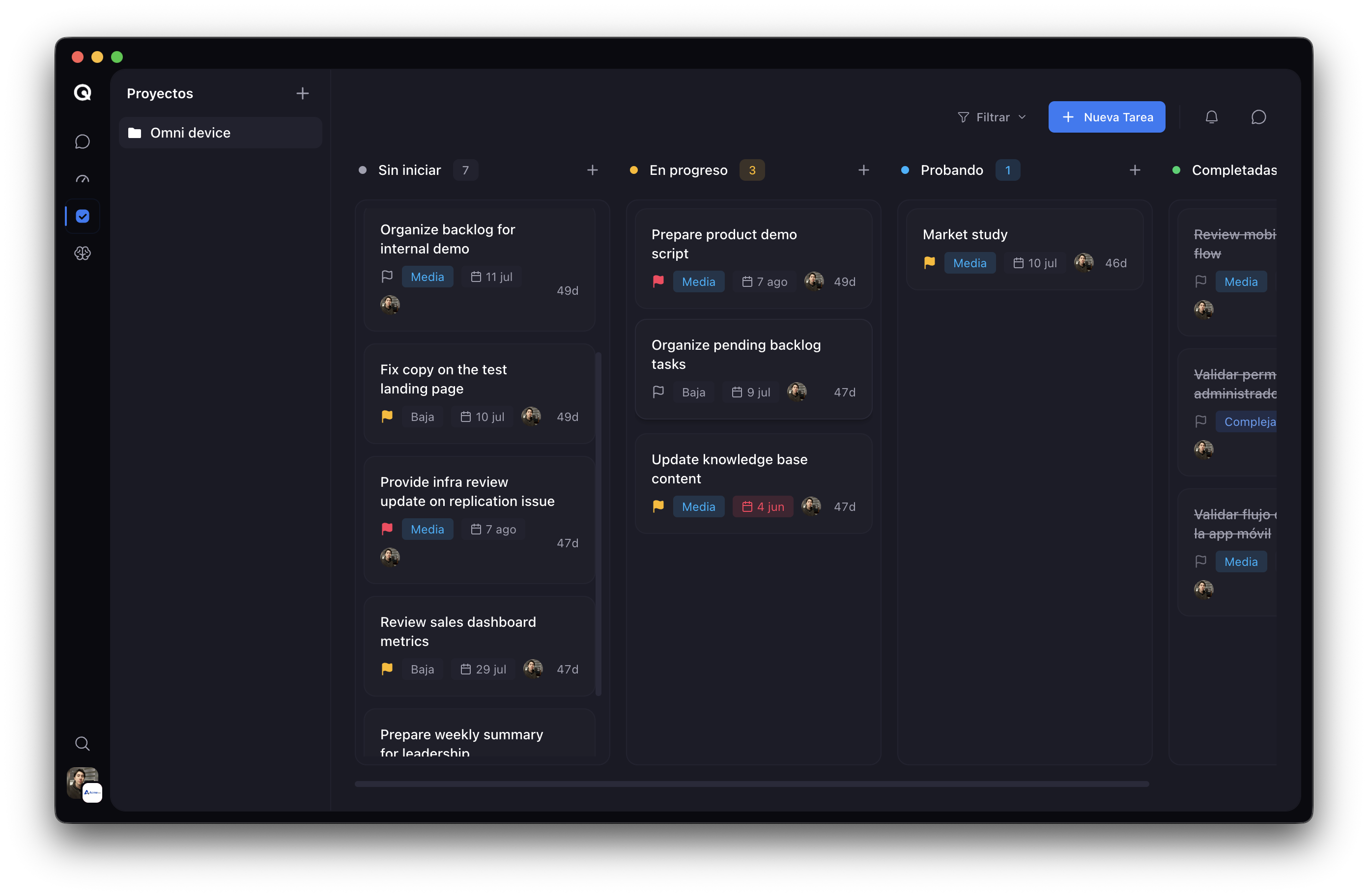Viewport: 1368px width, 896px height.
Task: Open Fix copy on the test landing page
Action: [x=480, y=393]
